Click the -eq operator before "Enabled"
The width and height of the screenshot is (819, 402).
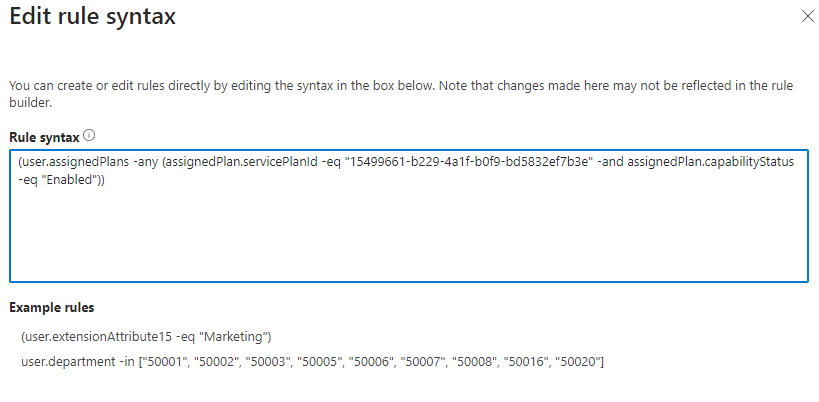[30, 180]
